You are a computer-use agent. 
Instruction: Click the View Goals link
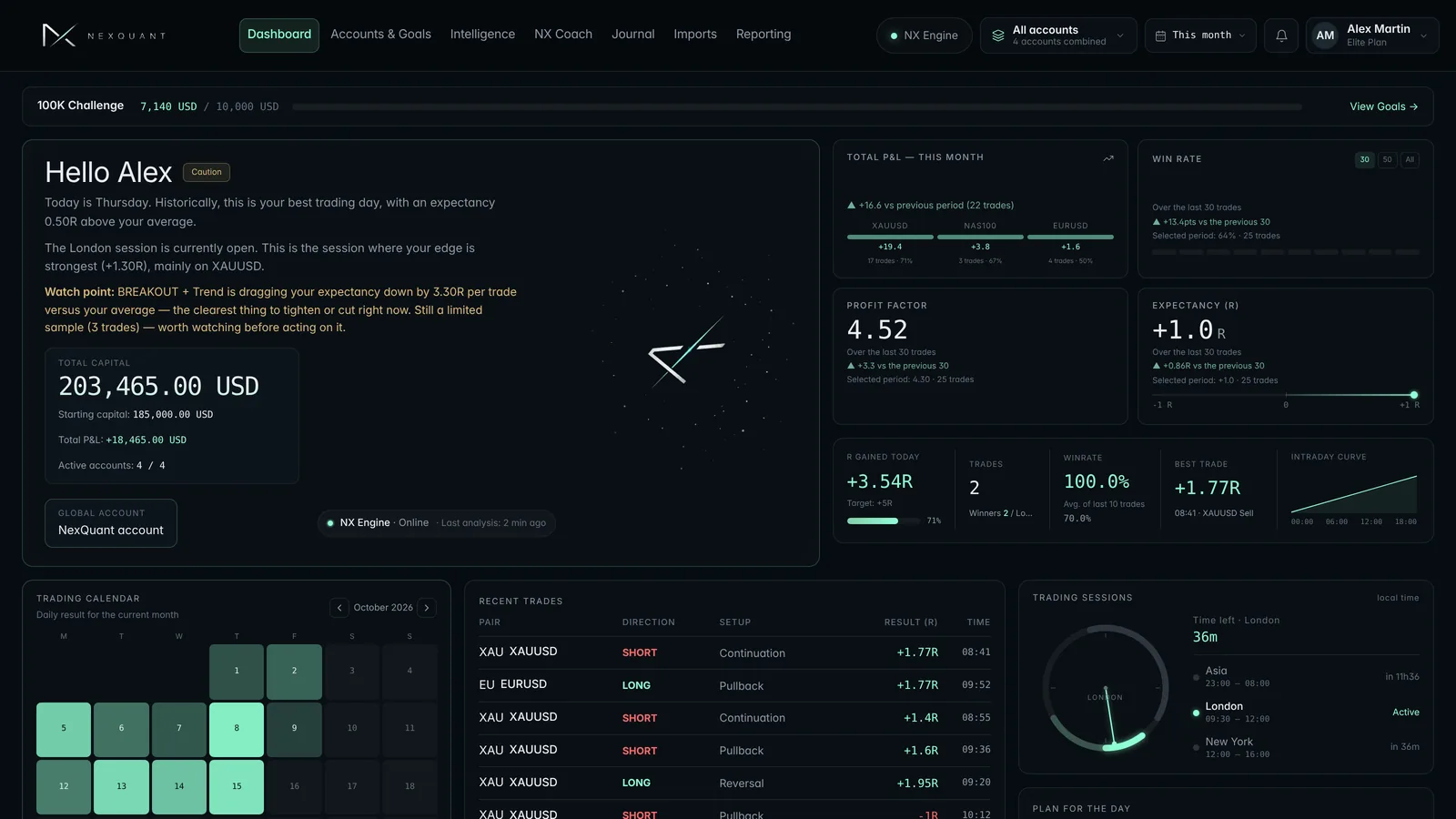coord(1383,106)
